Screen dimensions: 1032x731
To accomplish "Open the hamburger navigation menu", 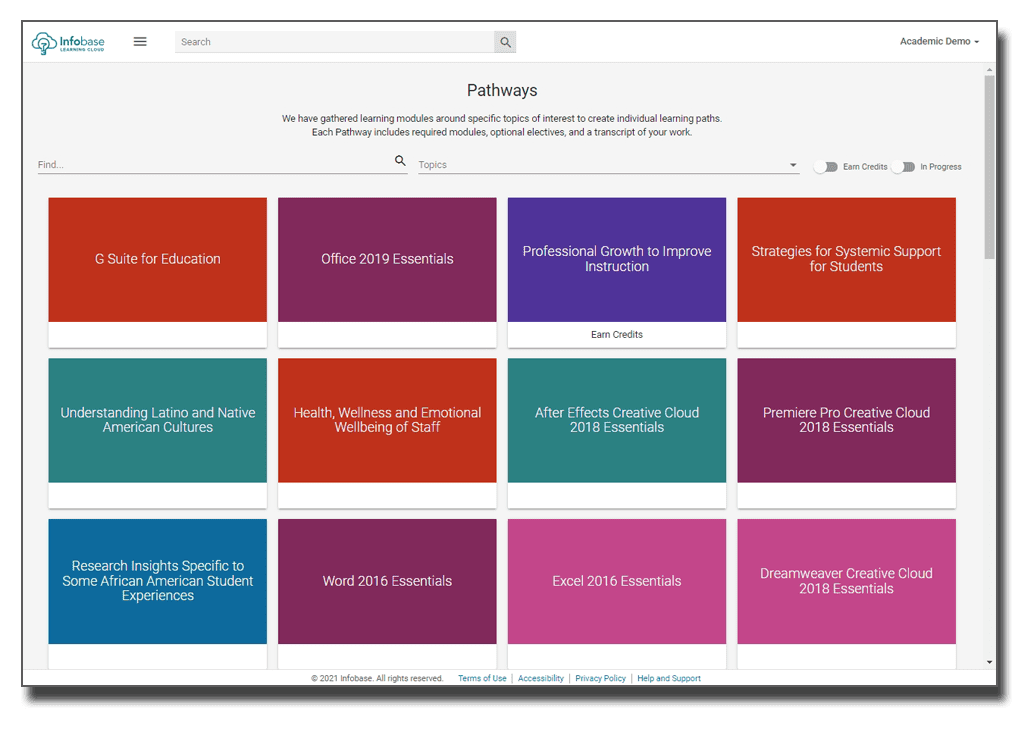I will pos(140,41).
